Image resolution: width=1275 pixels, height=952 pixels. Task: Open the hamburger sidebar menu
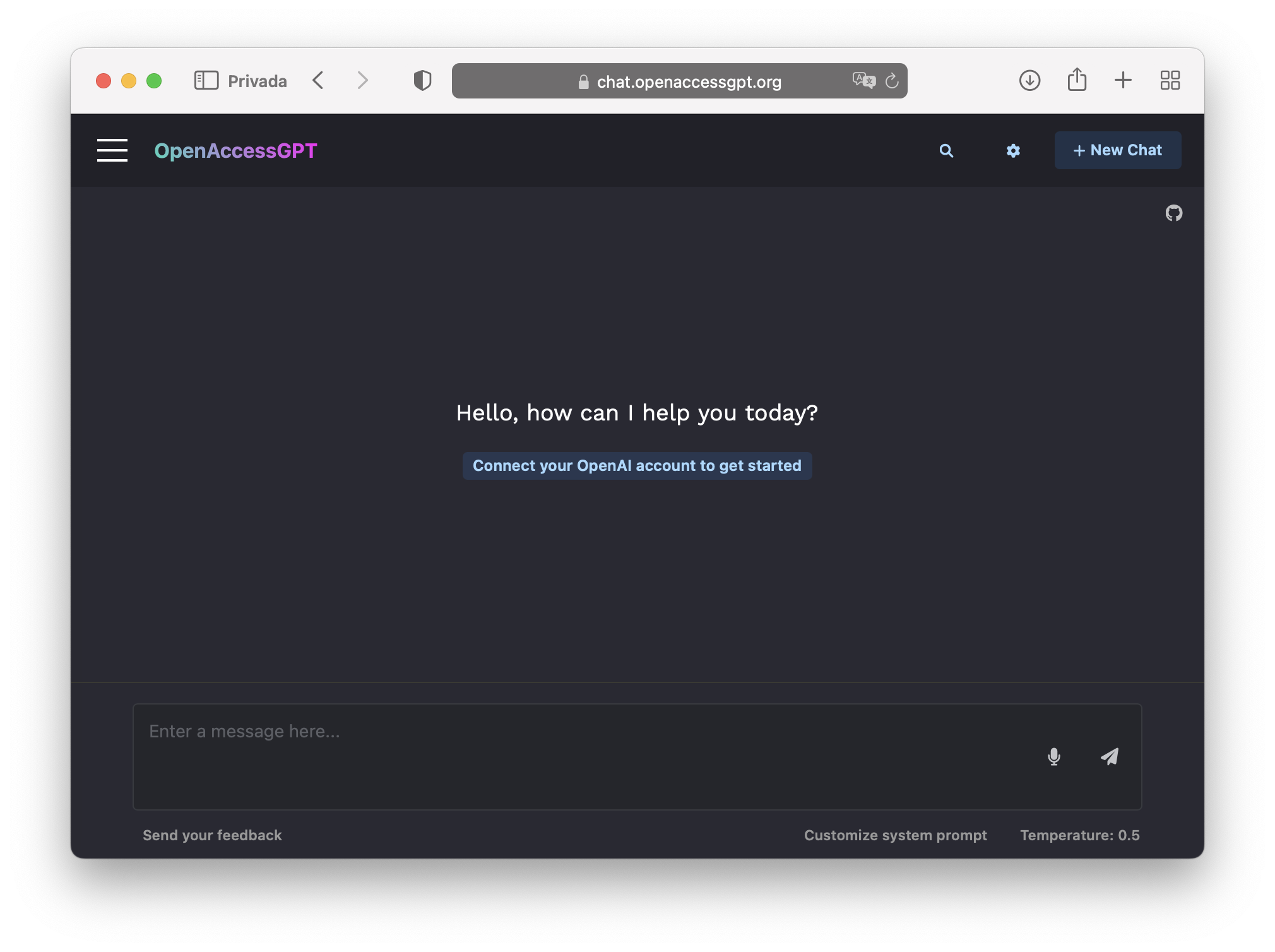coord(112,150)
